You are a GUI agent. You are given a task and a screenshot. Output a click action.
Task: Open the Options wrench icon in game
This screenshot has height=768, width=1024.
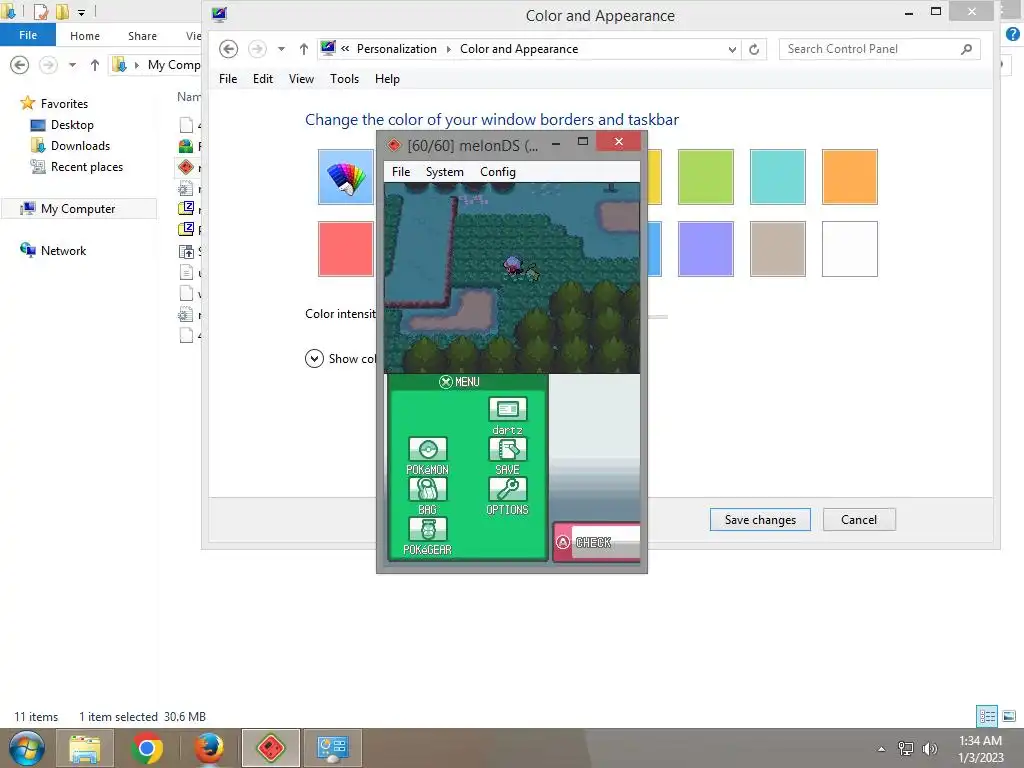point(507,489)
